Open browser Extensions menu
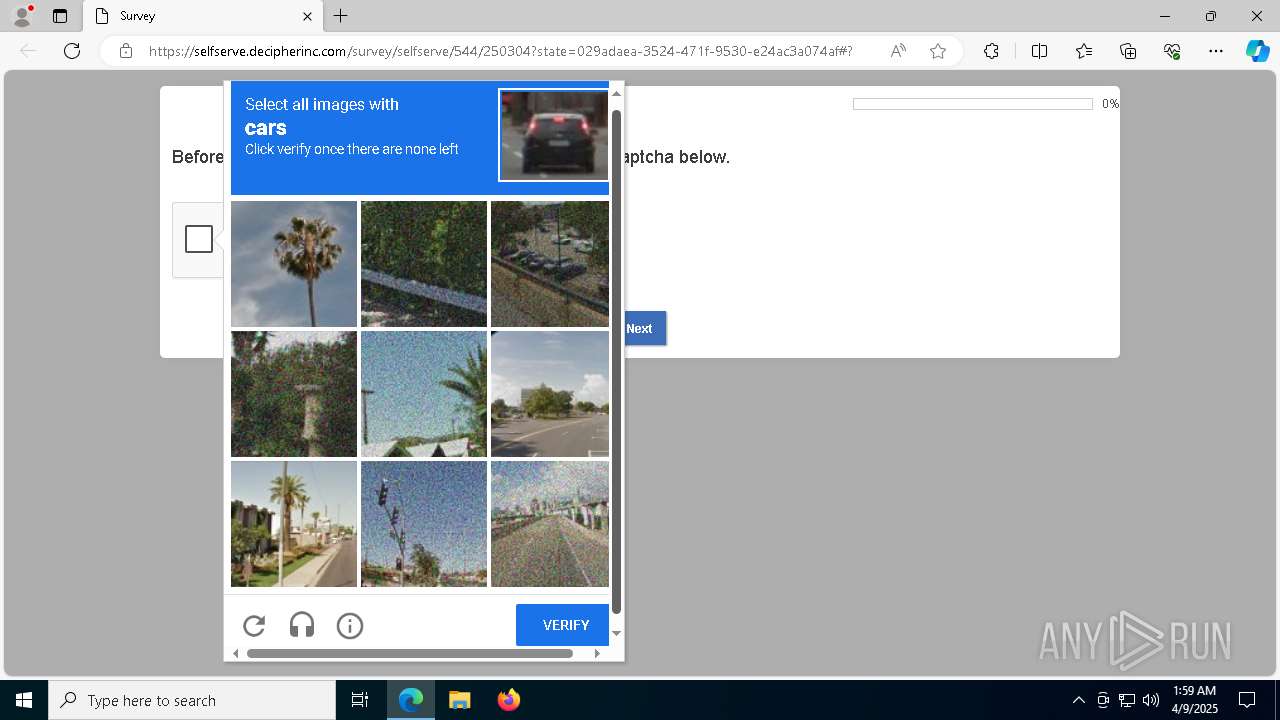Viewport: 1280px width, 720px height. (991, 51)
